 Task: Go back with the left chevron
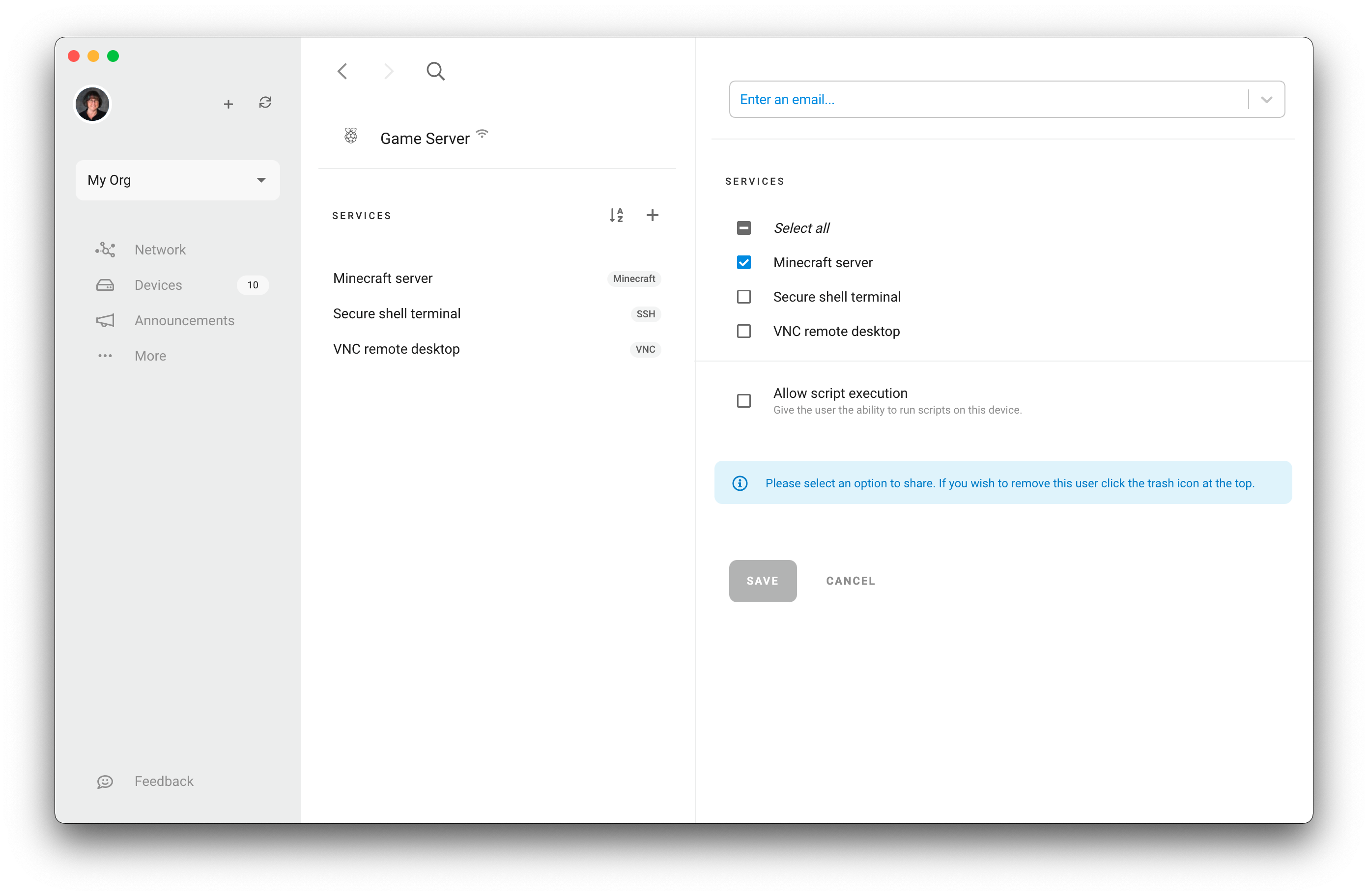(x=342, y=71)
